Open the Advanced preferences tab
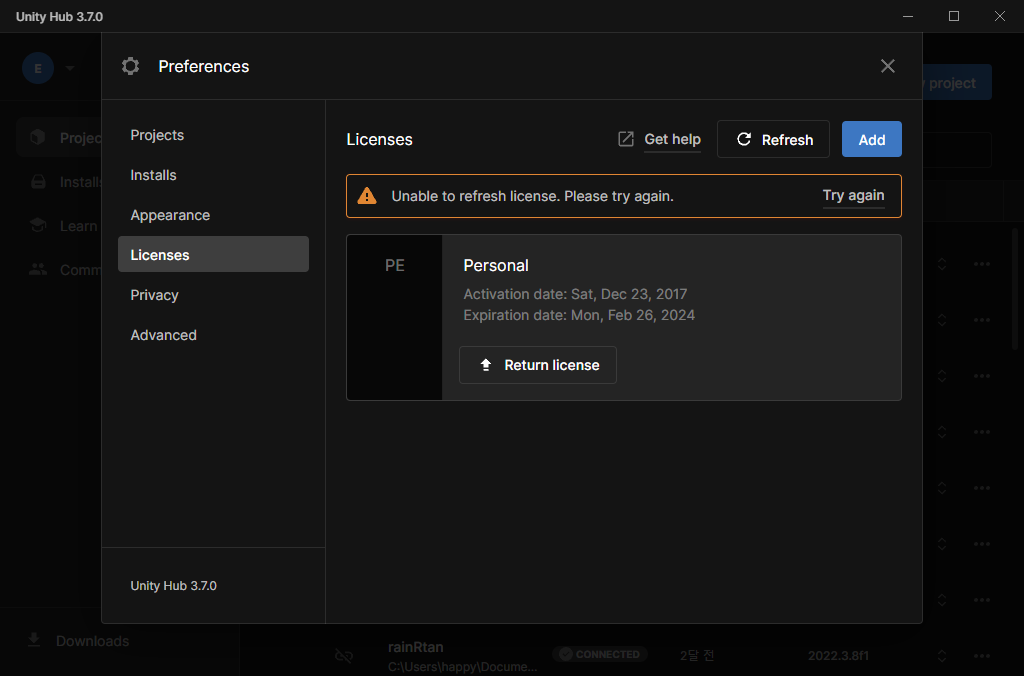The image size is (1024, 676). tap(213, 335)
